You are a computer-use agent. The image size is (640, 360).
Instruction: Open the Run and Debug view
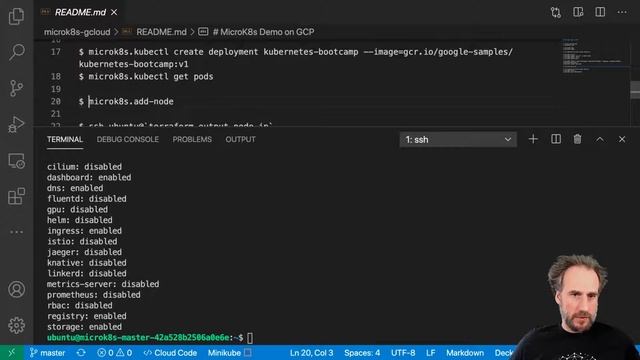point(16,124)
